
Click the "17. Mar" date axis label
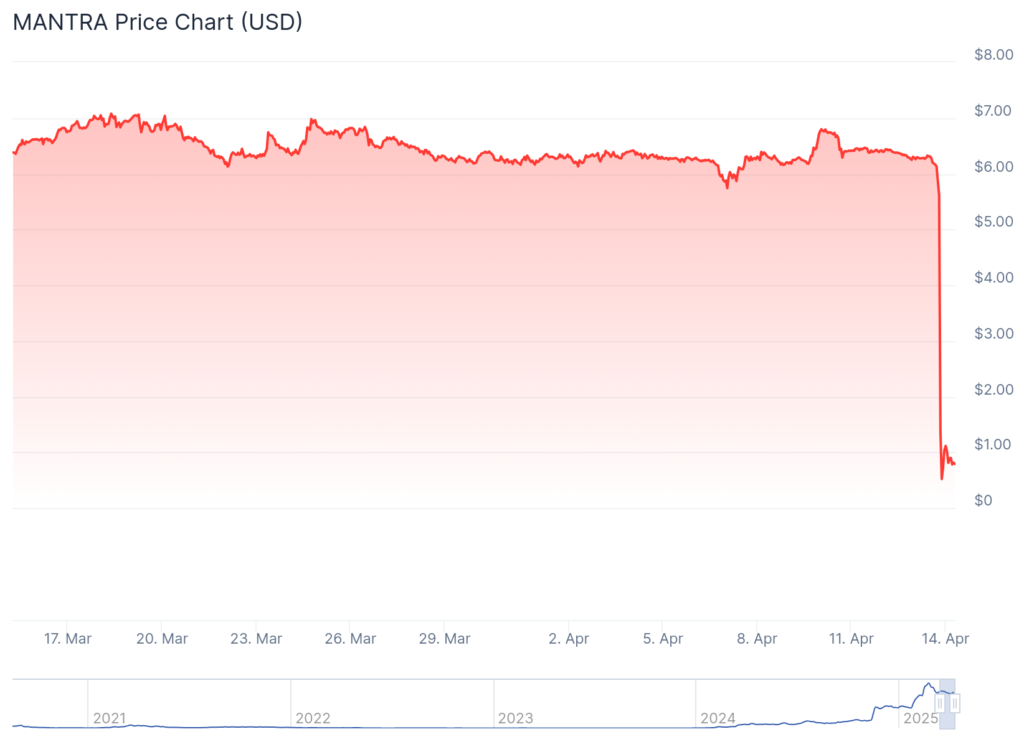point(68,638)
